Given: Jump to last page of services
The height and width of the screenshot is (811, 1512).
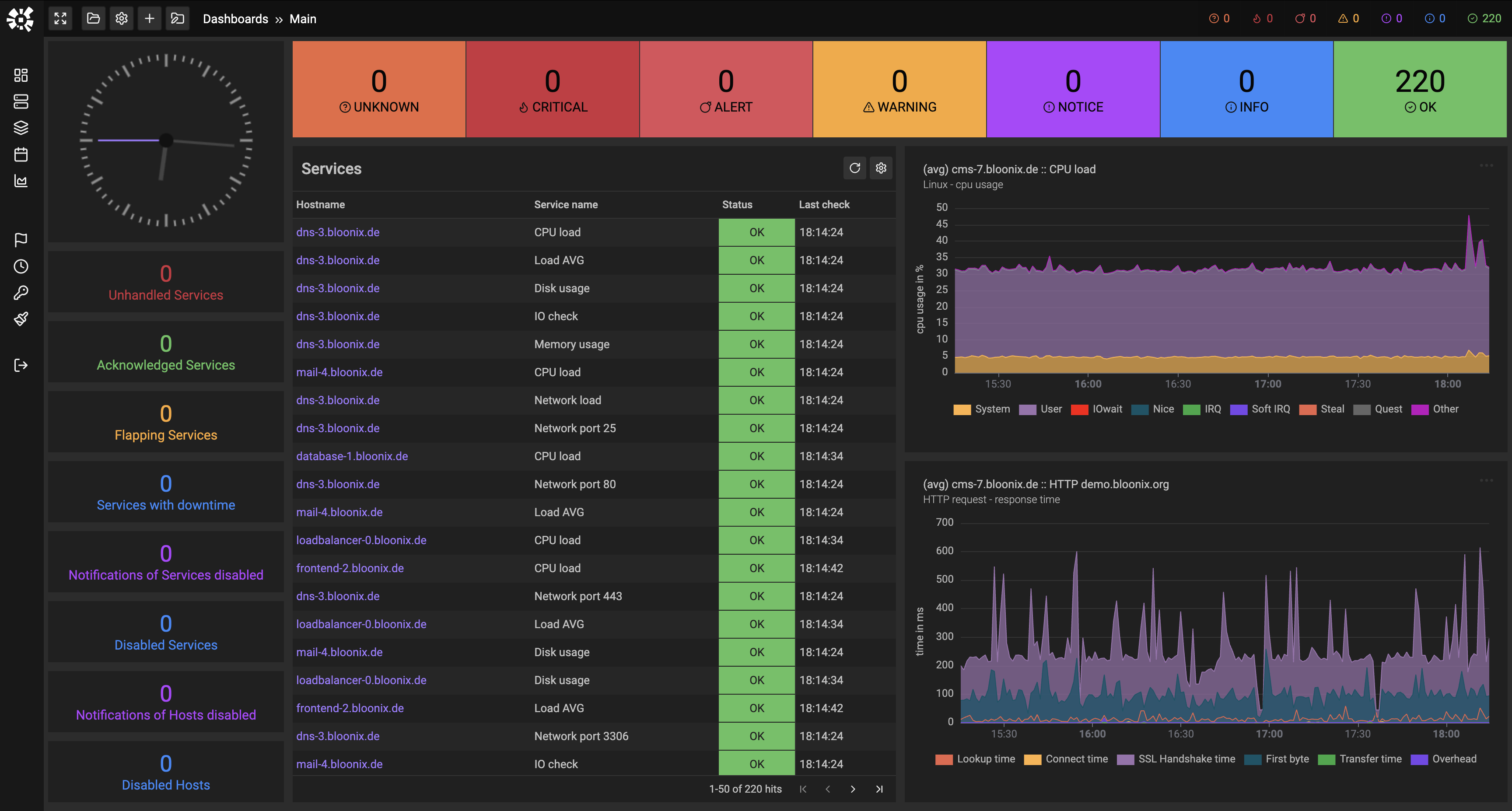Looking at the screenshot, I should (x=879, y=789).
